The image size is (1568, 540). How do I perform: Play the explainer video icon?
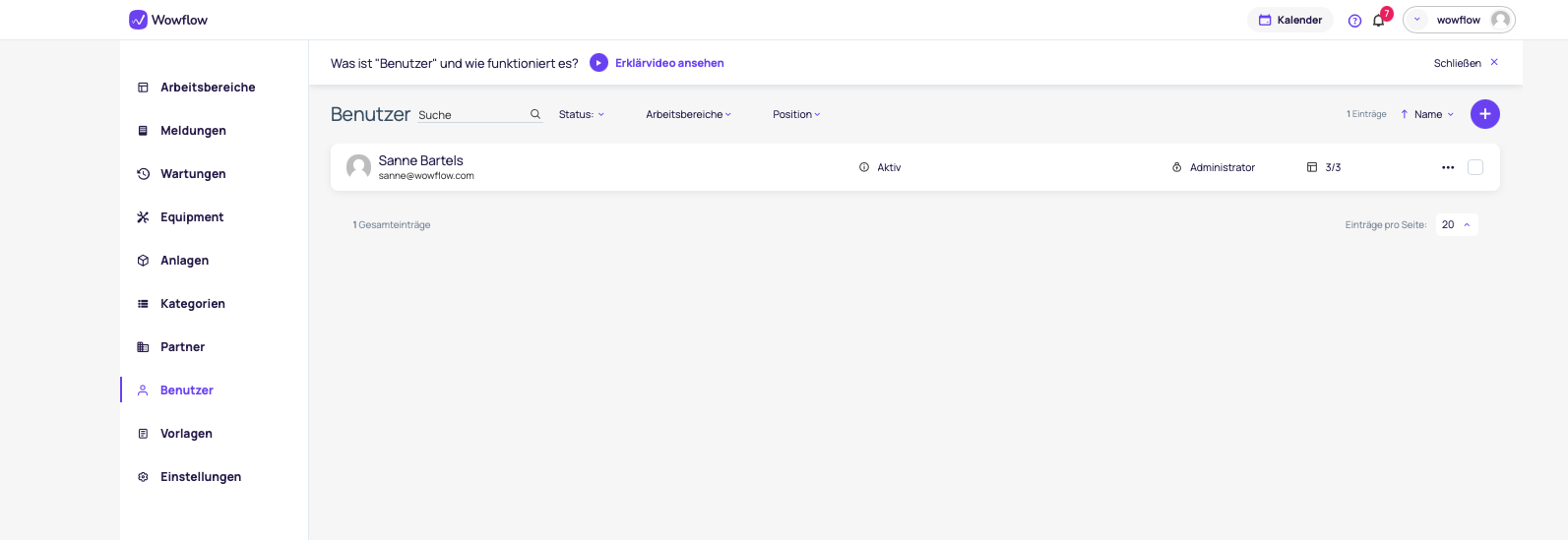click(x=598, y=63)
